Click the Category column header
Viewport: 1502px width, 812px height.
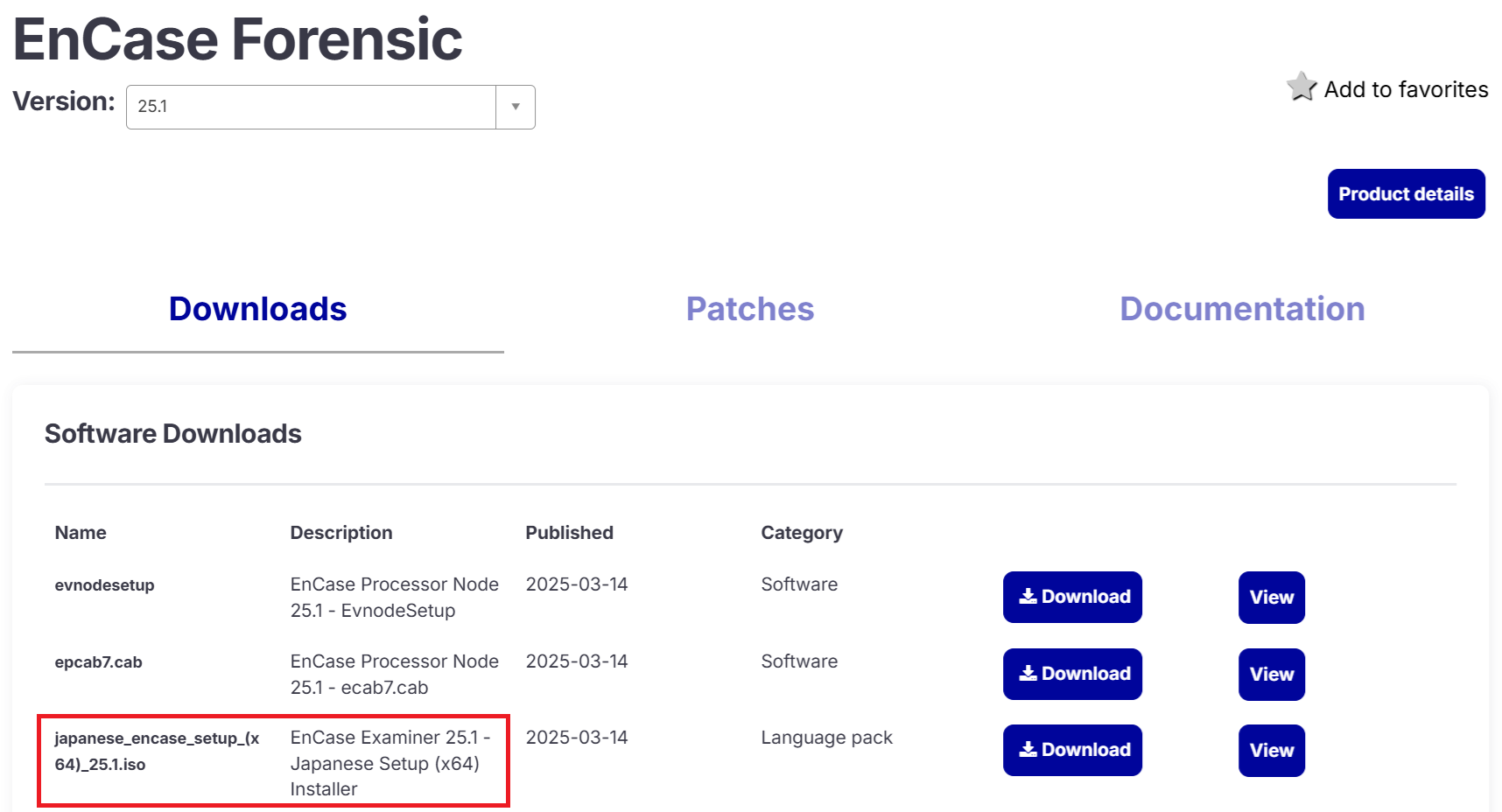802,533
